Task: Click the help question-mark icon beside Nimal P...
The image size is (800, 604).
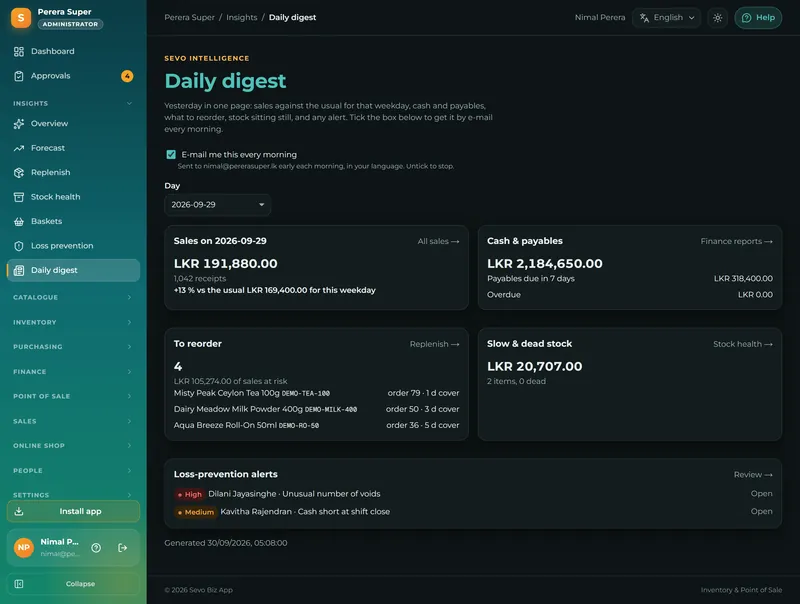Action: pyautogui.click(x=96, y=547)
